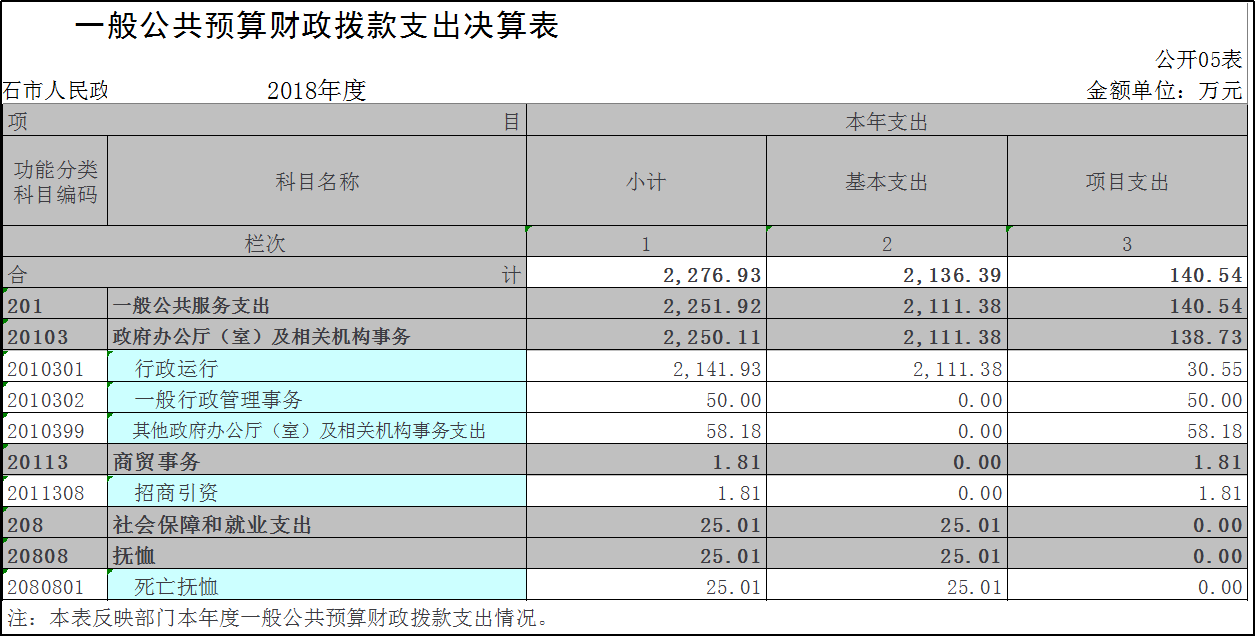Click the 一般公共服务支出 row name

[191, 306]
